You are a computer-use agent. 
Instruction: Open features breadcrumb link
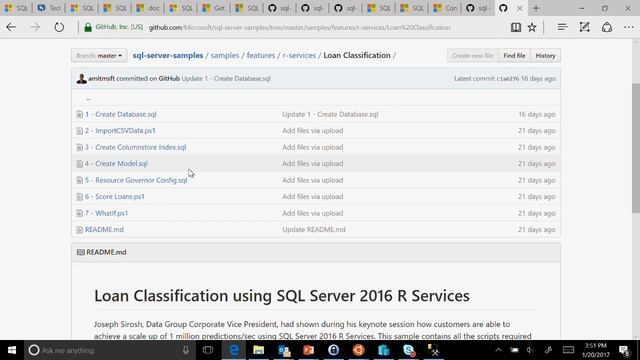tap(261, 55)
